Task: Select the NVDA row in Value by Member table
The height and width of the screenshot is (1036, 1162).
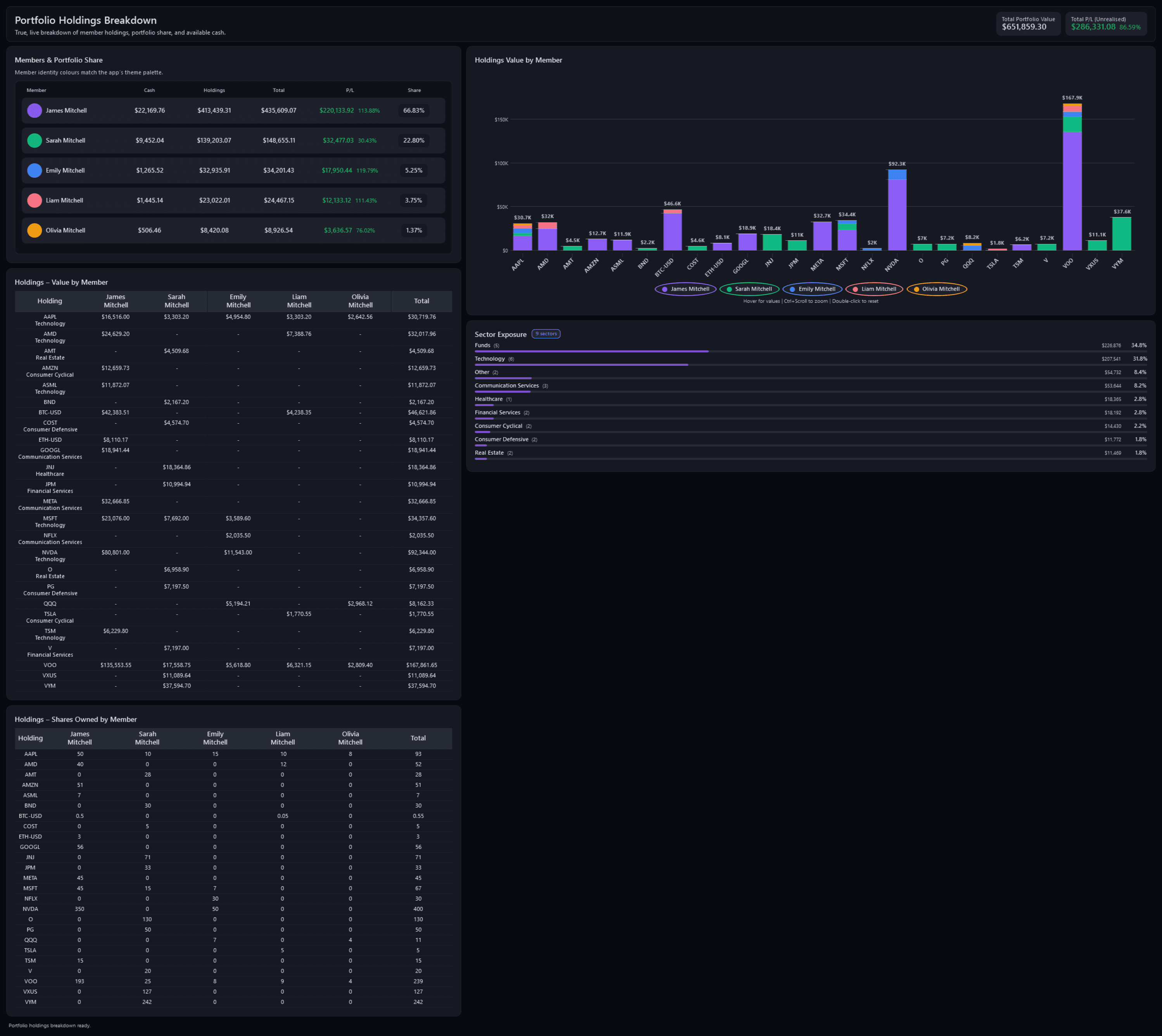Action: click(x=233, y=555)
